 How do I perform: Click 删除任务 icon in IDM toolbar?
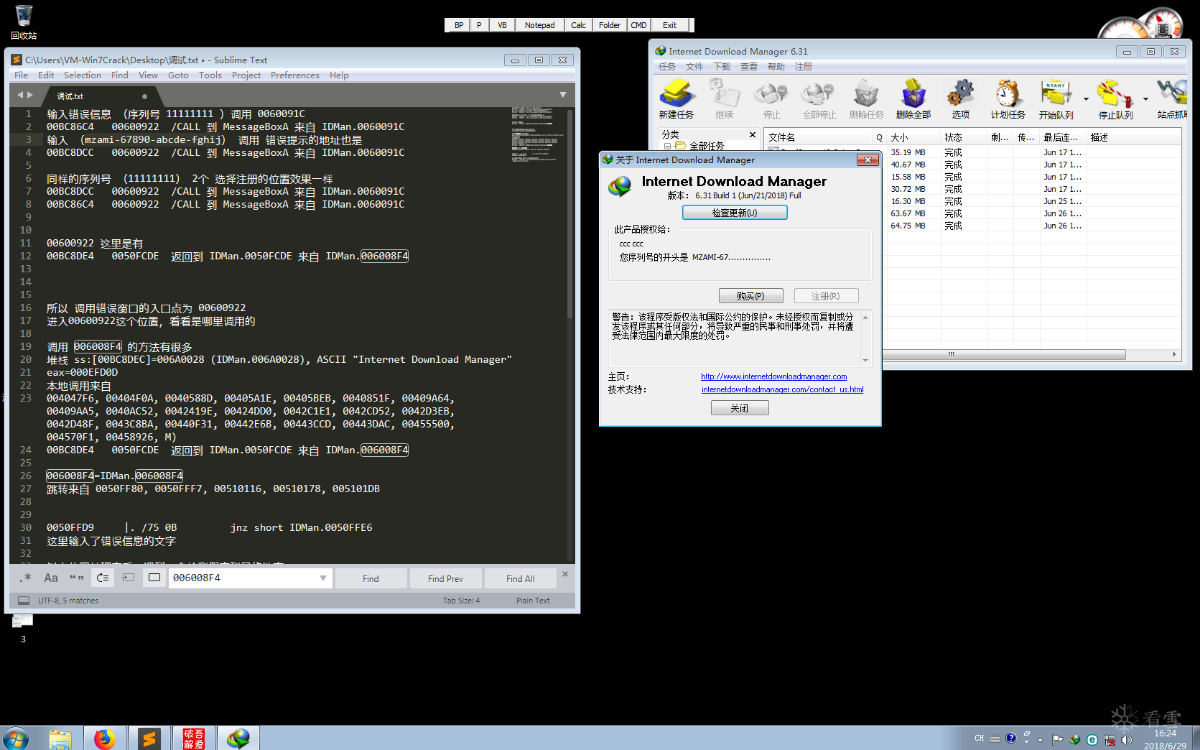pos(865,100)
